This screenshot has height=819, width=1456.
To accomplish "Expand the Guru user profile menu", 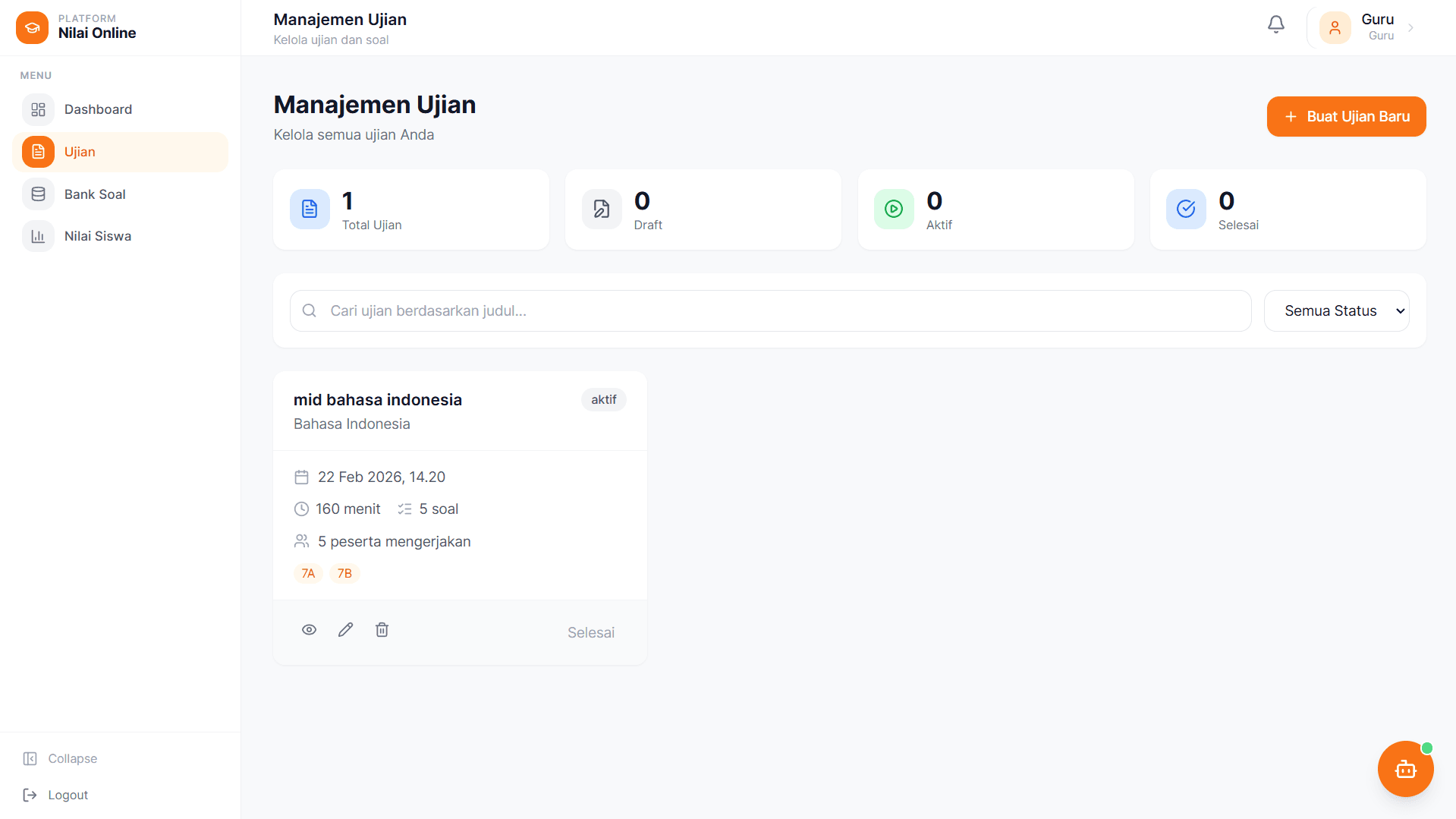I will [1366, 27].
